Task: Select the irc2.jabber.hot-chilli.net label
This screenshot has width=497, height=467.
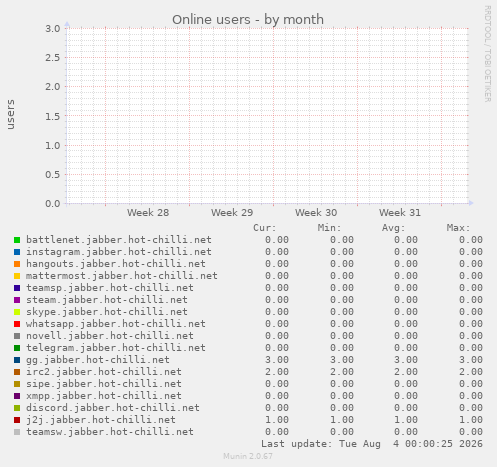Action: pyautogui.click(x=104, y=372)
